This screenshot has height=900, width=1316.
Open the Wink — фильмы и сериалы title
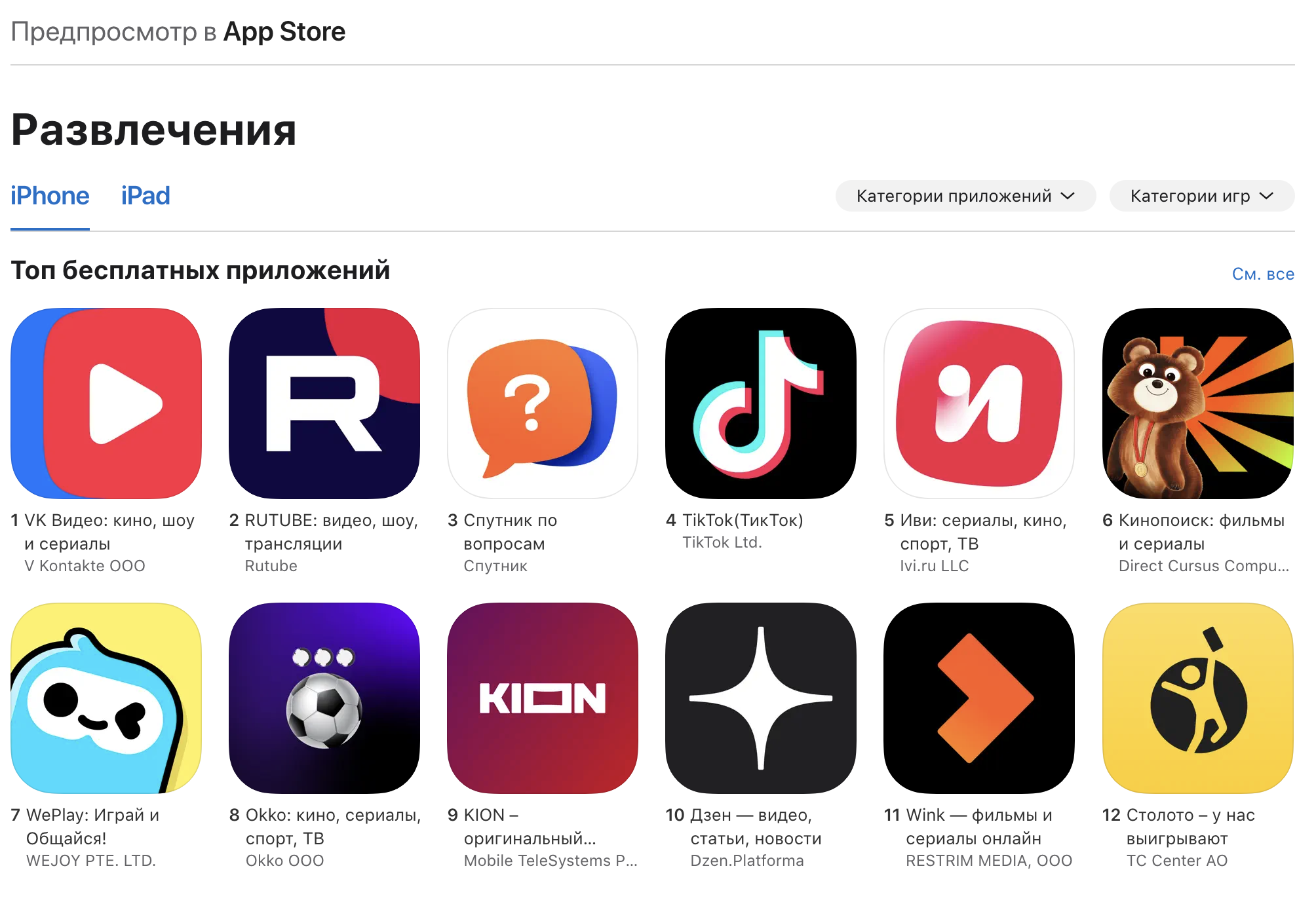979,827
